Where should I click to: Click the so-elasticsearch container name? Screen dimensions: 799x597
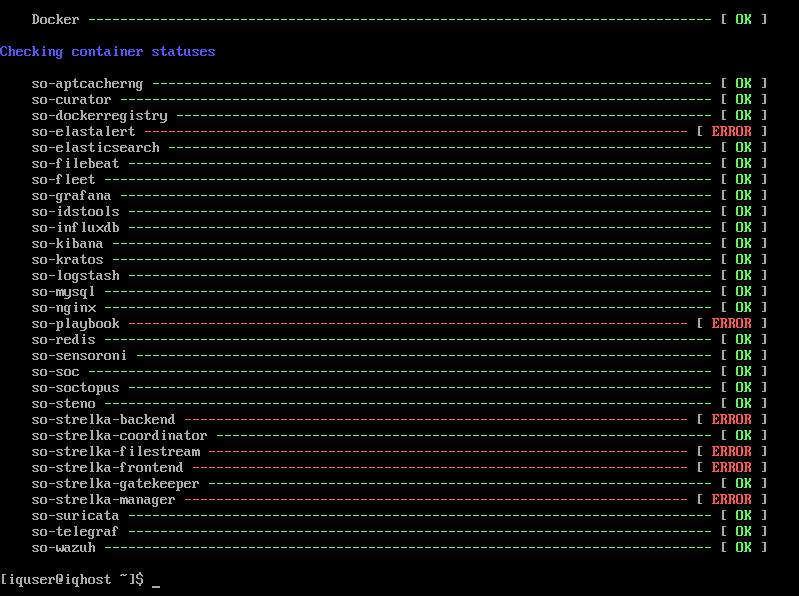pyautogui.click(x=95, y=148)
